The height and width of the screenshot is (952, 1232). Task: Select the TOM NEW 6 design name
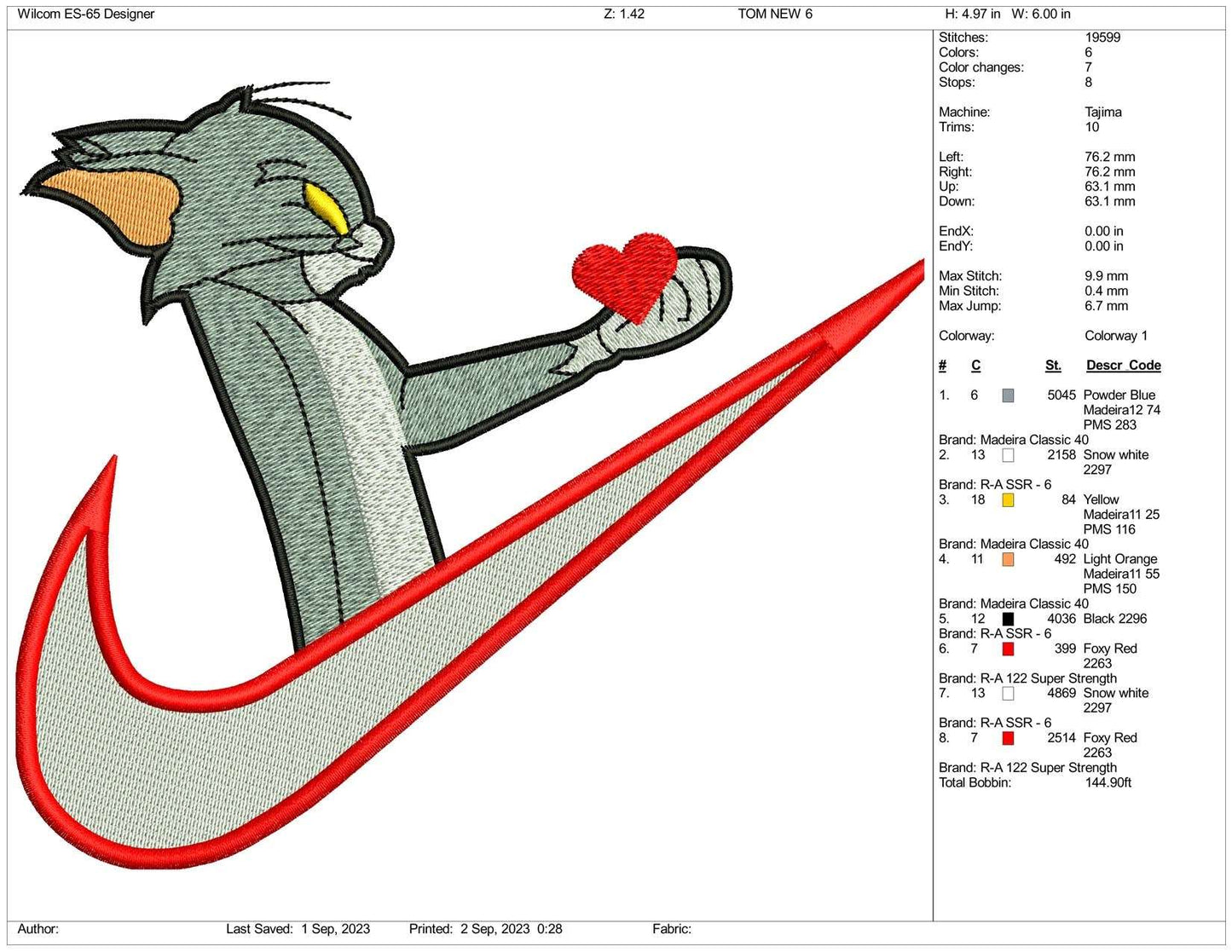[x=774, y=14]
